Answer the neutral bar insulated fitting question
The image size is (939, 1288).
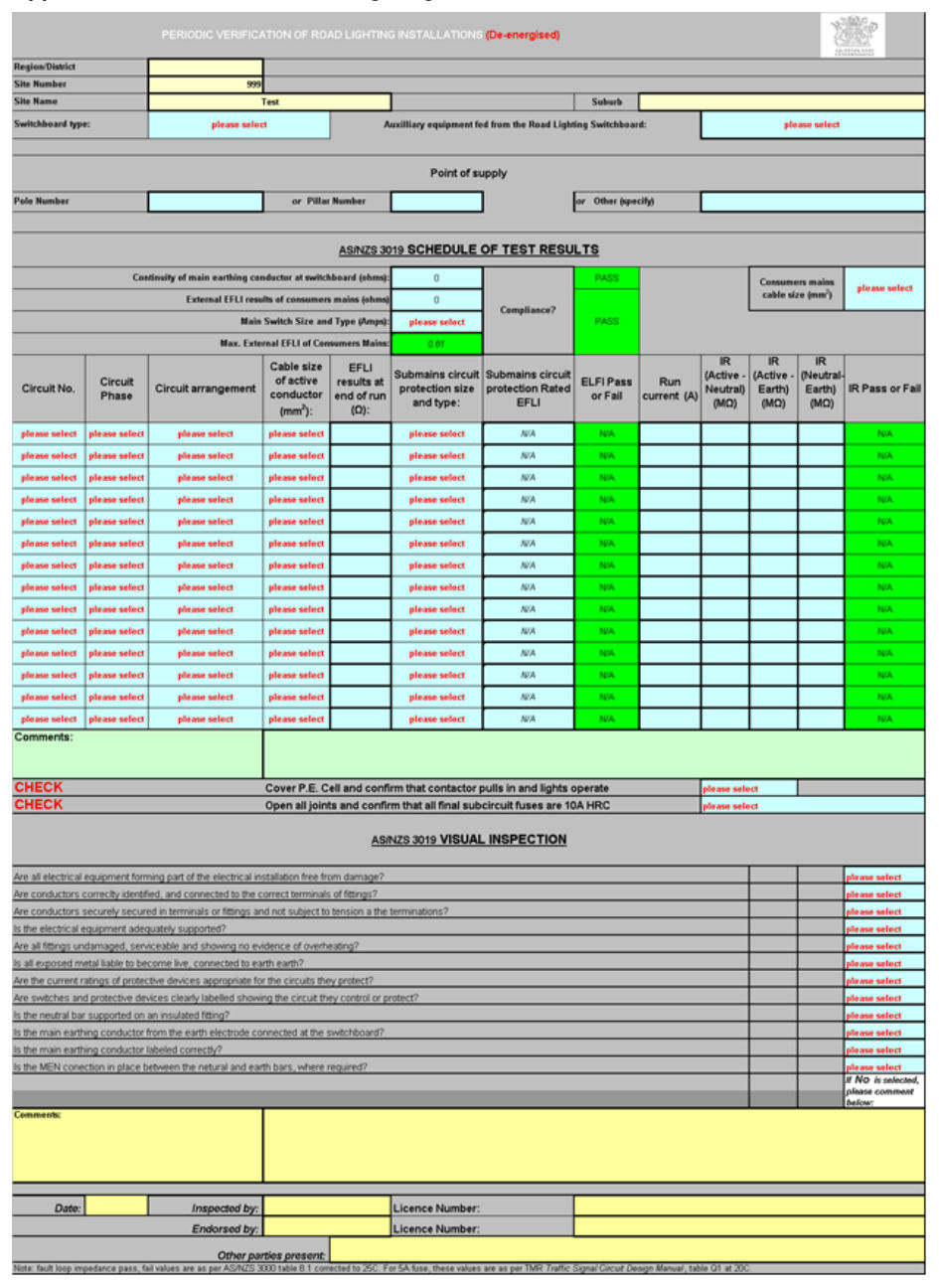coord(884,1016)
